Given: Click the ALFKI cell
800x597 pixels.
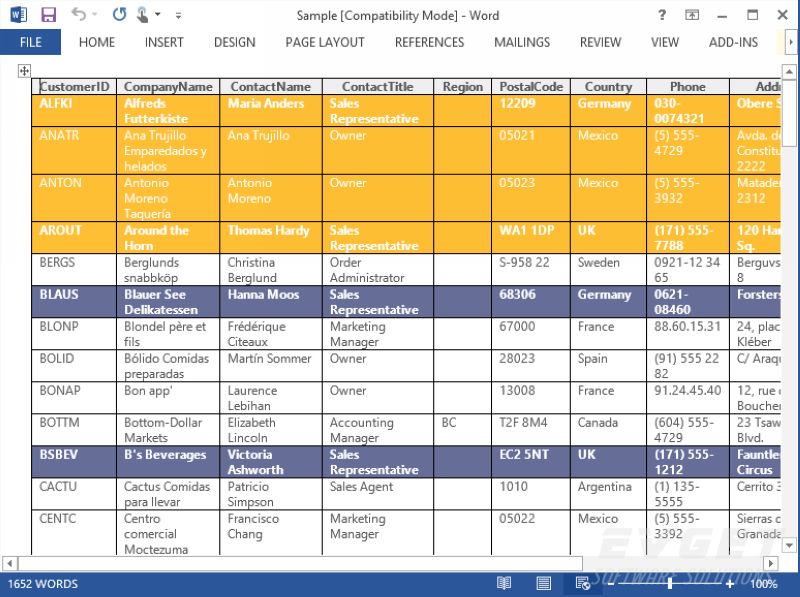Looking at the screenshot, I should point(74,111).
